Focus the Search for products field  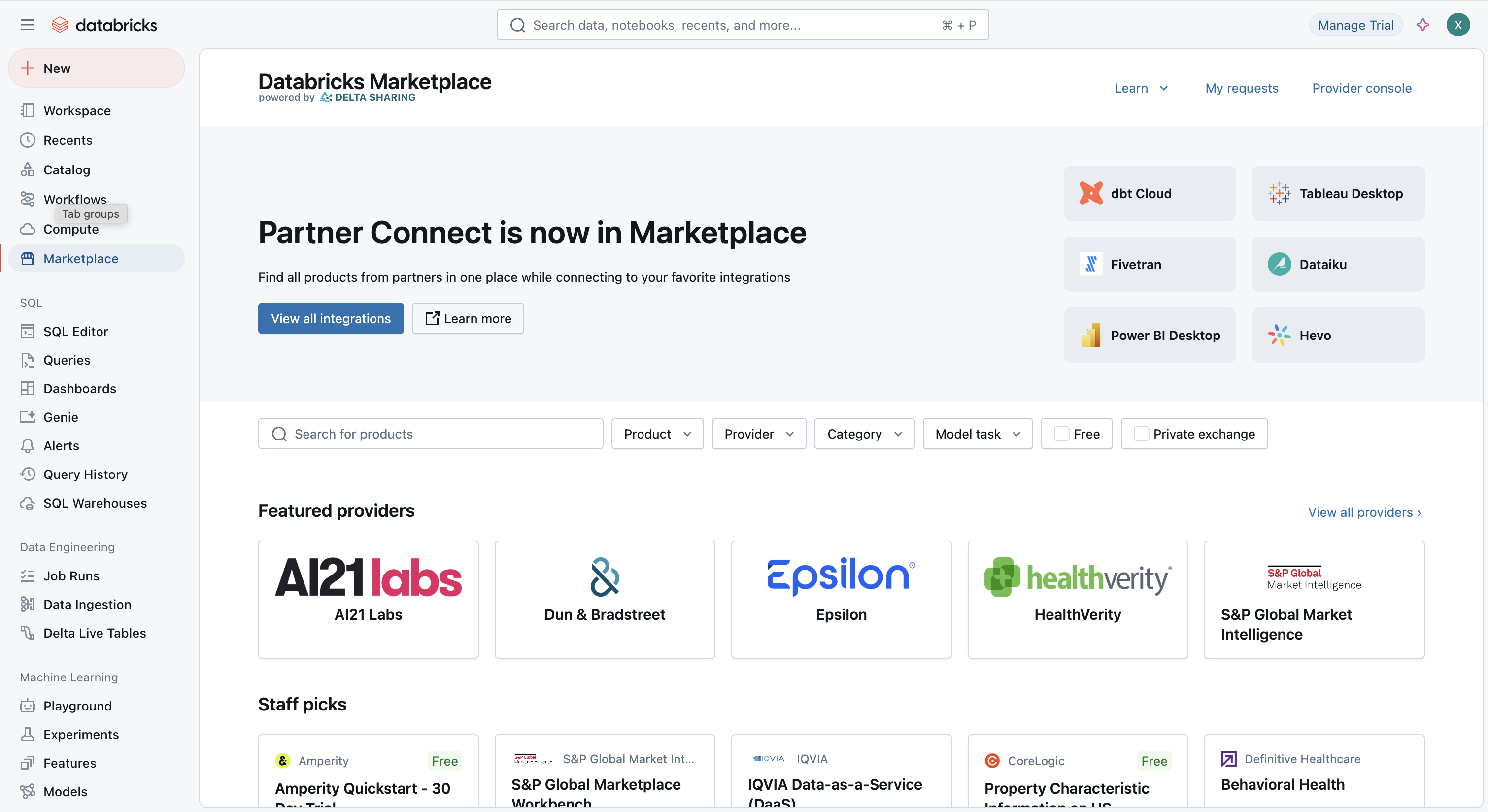pos(430,434)
